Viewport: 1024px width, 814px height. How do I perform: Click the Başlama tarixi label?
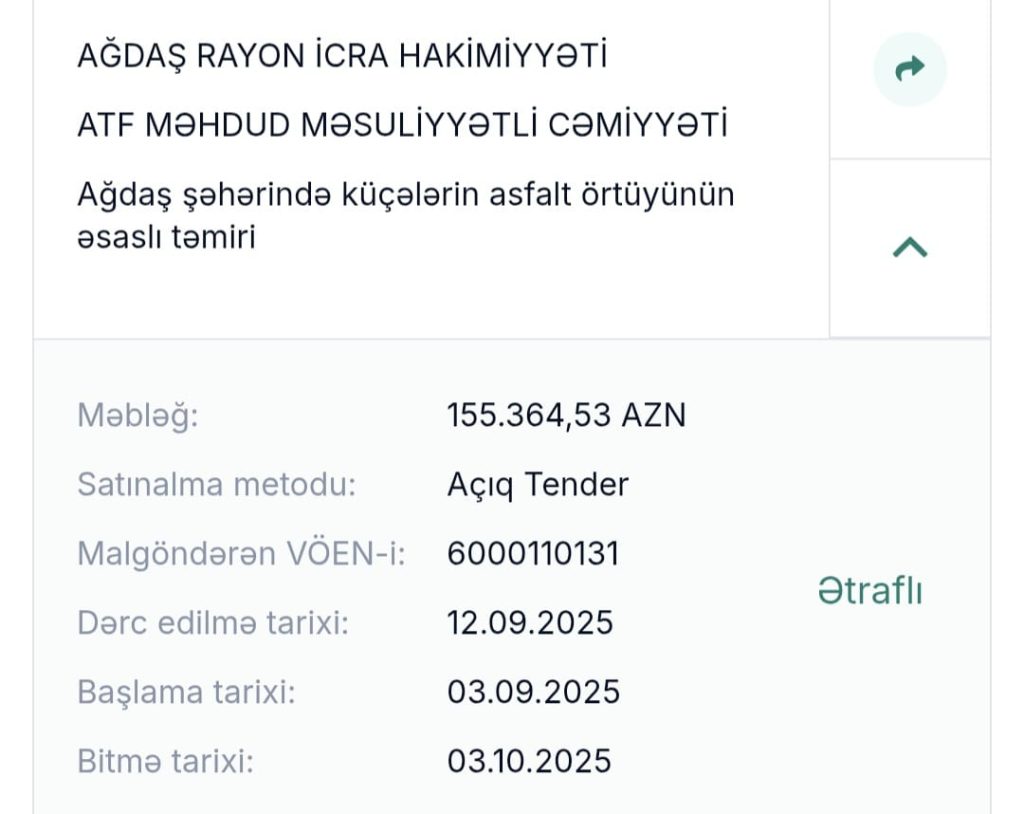[x=186, y=692]
